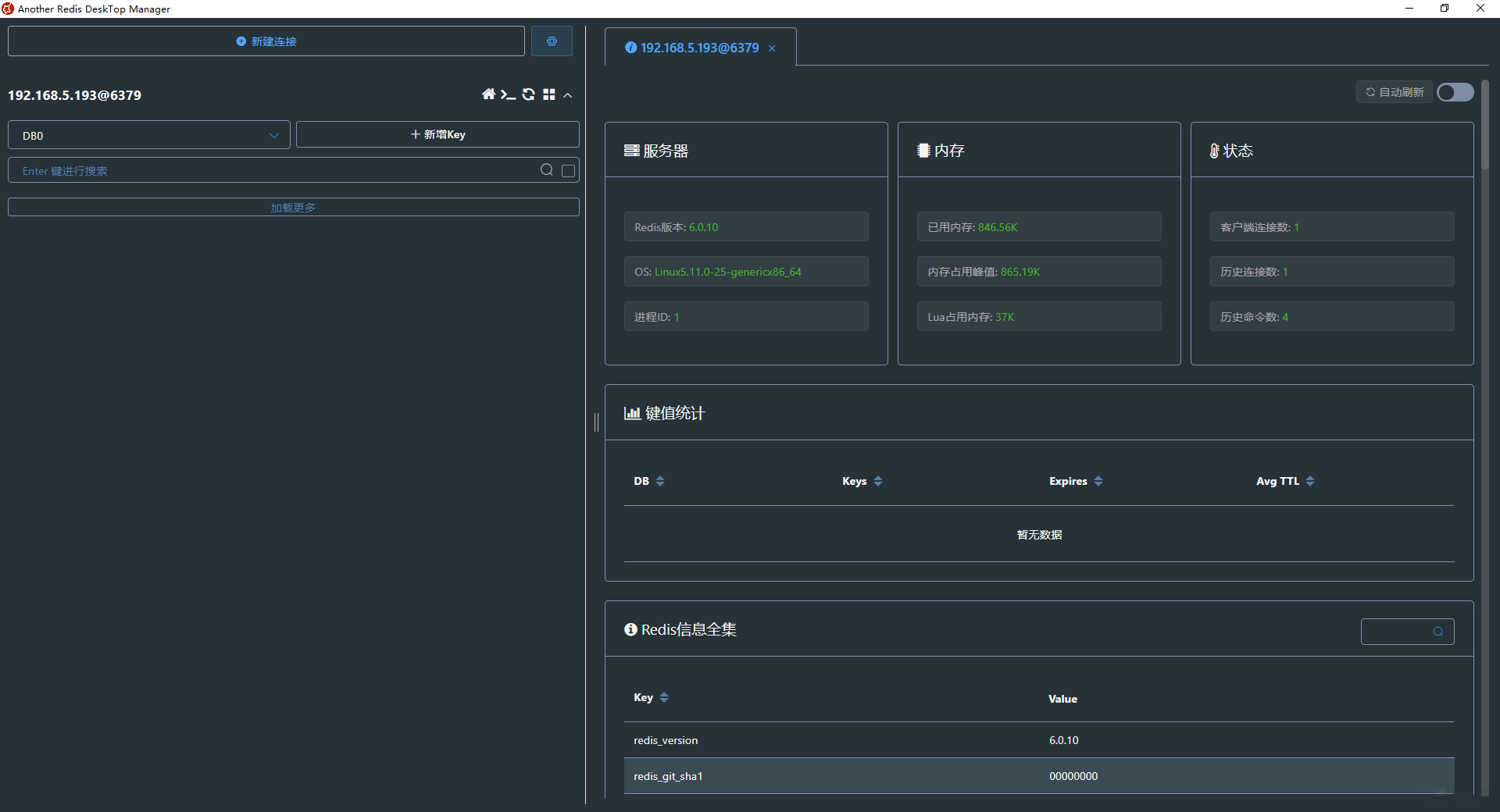The image size is (1500, 812).
Task: Open the connection grid menu
Action: tap(549, 94)
